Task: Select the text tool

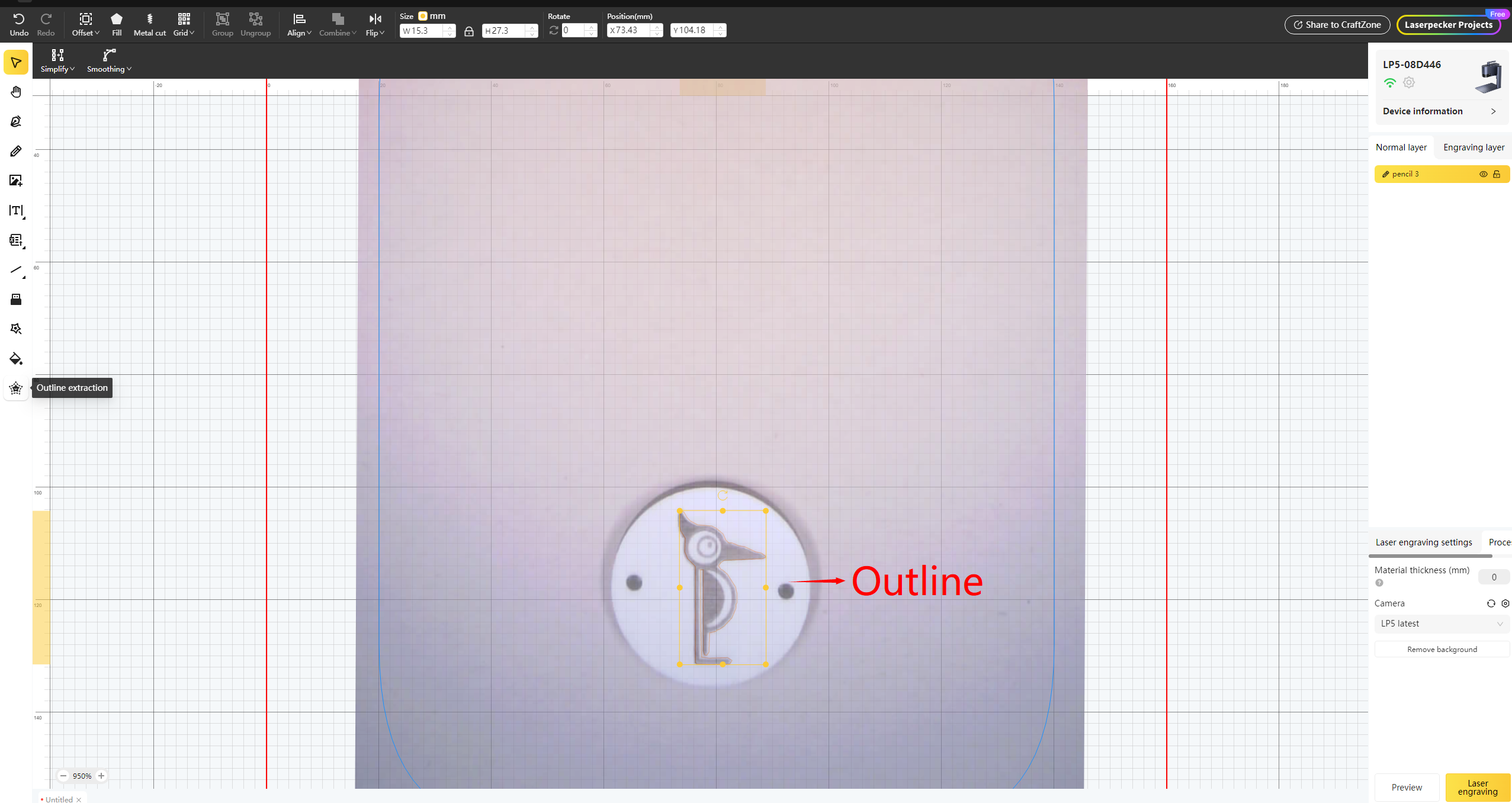Action: pos(16,210)
